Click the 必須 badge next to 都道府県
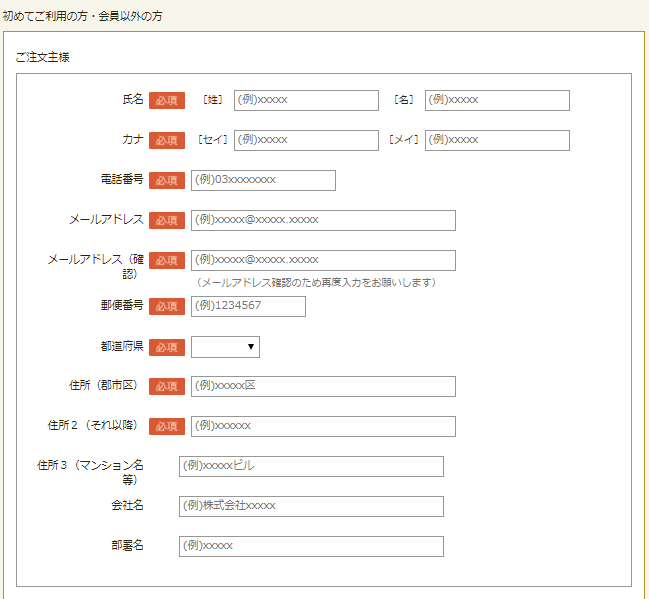This screenshot has height=599, width=649. (x=167, y=347)
